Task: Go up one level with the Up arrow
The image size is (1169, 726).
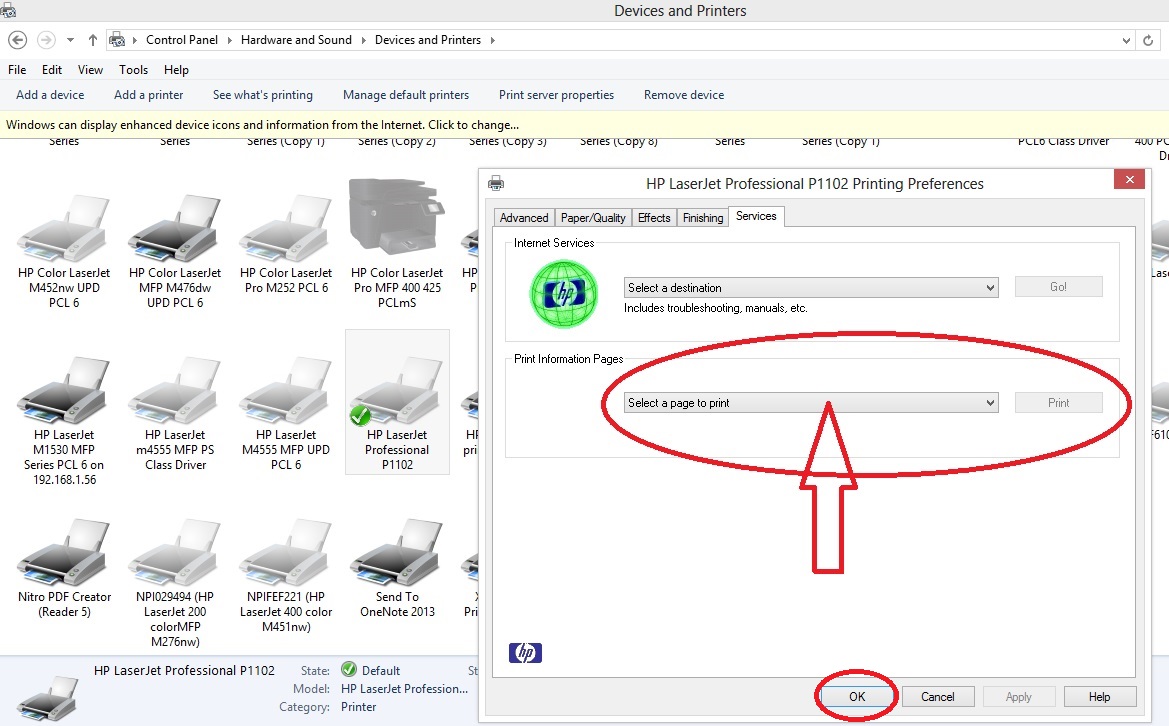Action: [x=92, y=40]
